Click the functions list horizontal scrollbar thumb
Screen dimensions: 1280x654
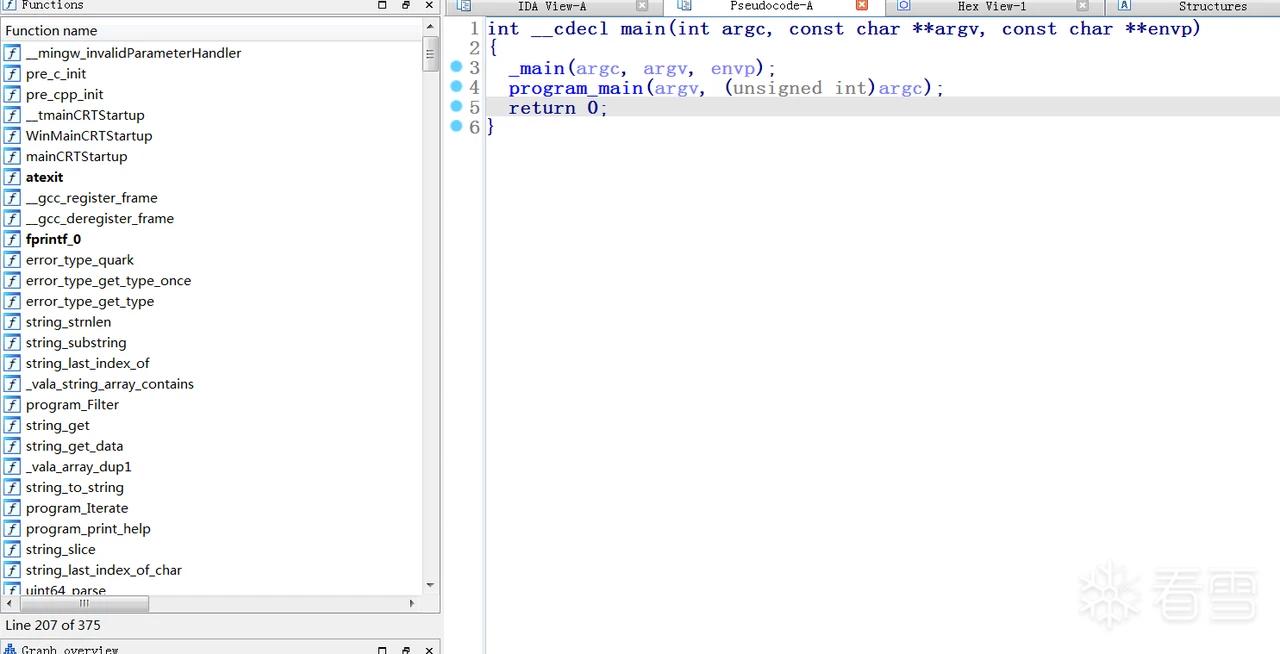click(x=84, y=604)
